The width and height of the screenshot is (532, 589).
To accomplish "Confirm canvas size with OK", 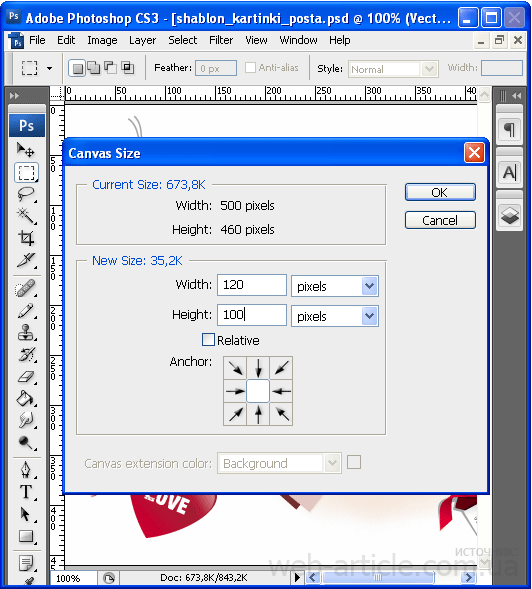I will [x=440, y=192].
